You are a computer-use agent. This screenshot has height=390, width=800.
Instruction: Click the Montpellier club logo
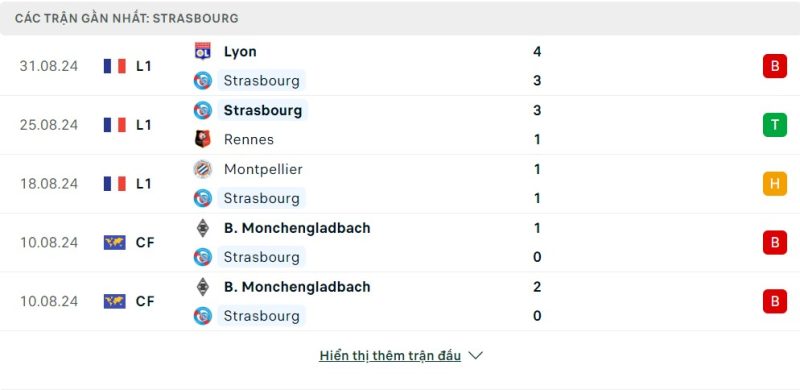[x=203, y=169]
